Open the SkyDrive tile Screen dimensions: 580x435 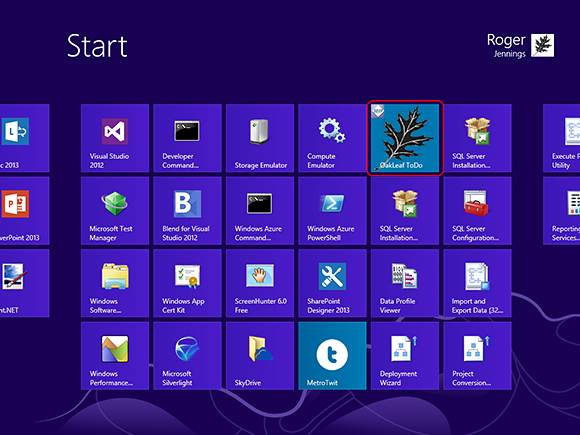(x=260, y=355)
